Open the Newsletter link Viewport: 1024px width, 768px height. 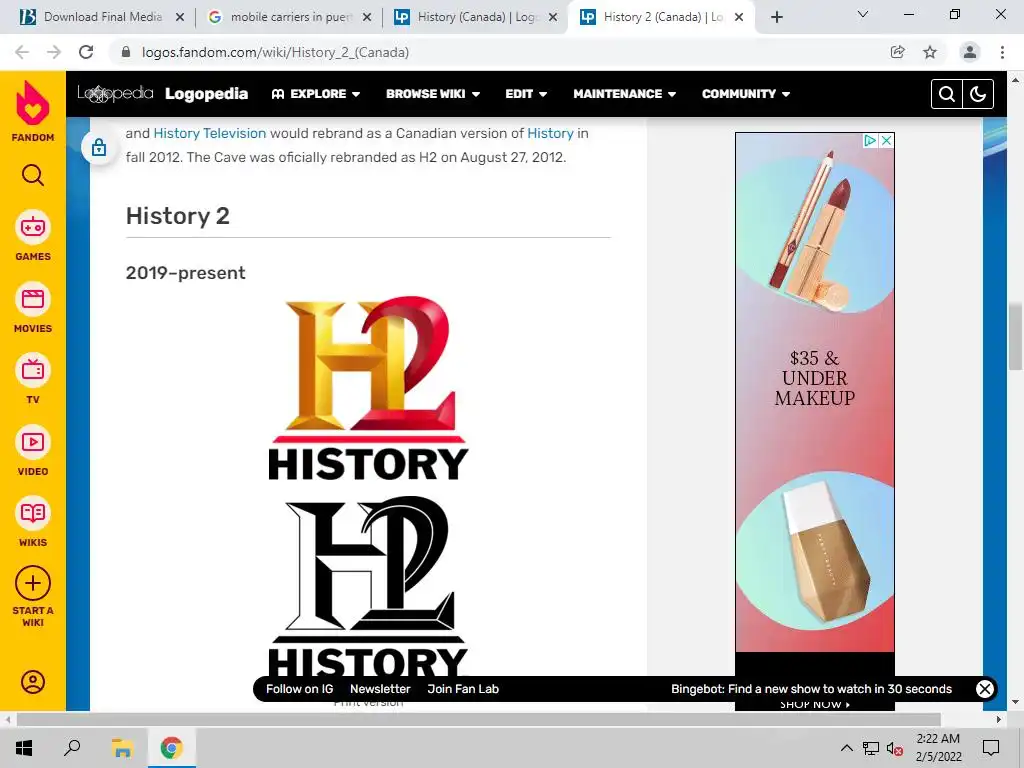380,689
